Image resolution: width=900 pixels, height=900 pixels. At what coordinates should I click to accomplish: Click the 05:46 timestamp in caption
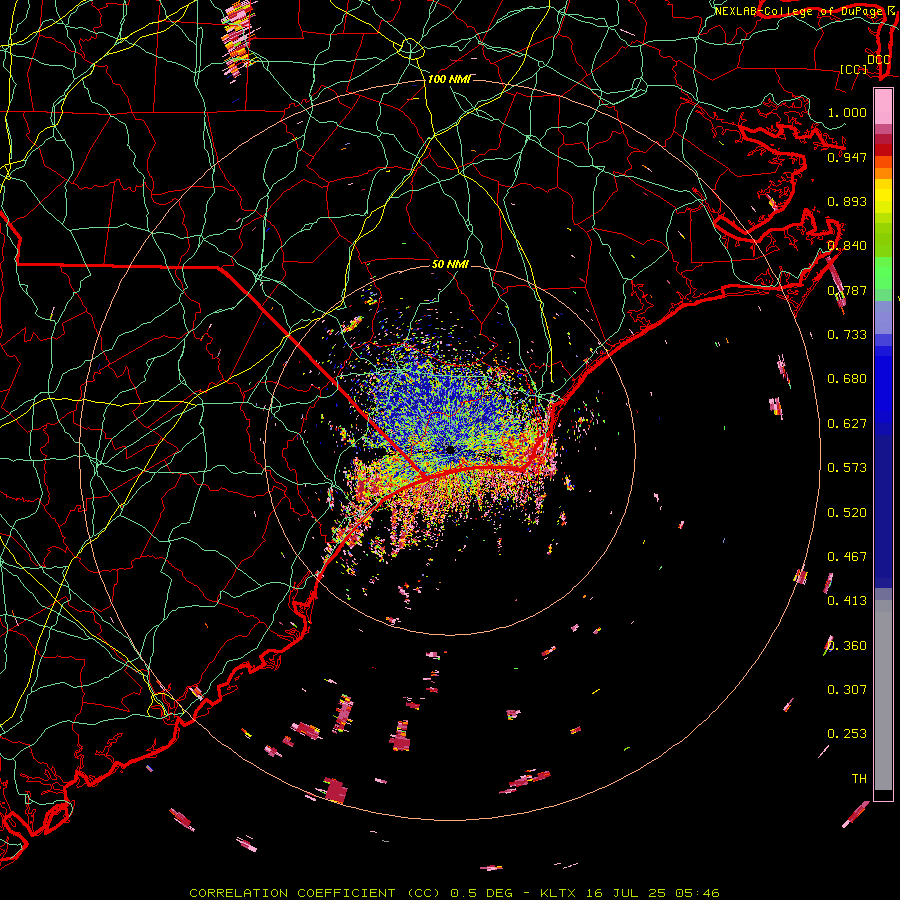[x=696, y=893]
